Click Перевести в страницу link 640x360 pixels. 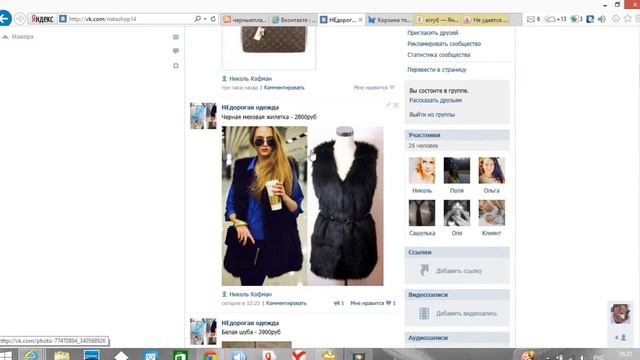pos(437,70)
